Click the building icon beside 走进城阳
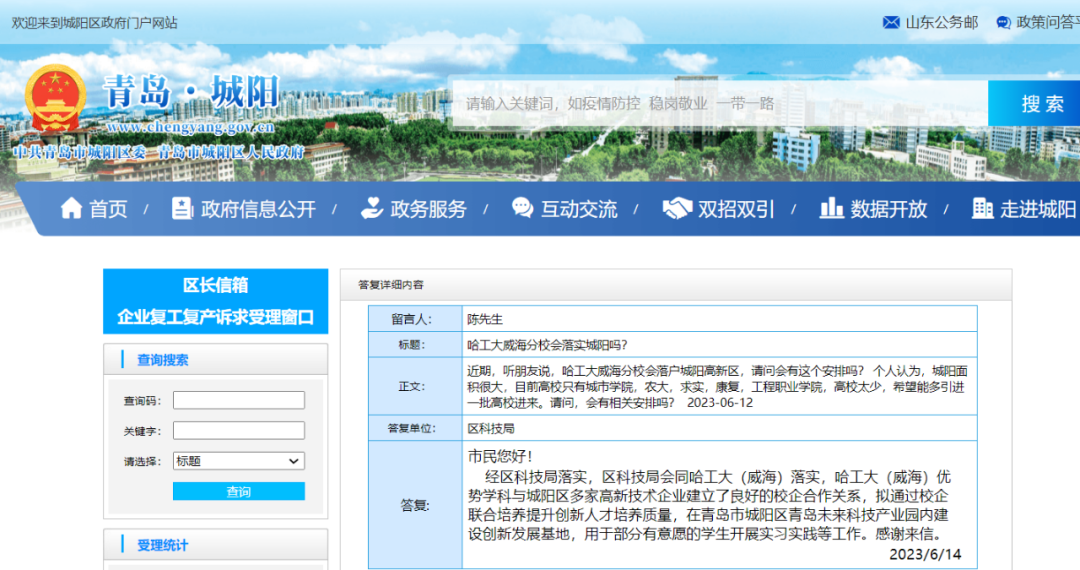Image resolution: width=1080 pixels, height=570 pixels. [x=982, y=208]
